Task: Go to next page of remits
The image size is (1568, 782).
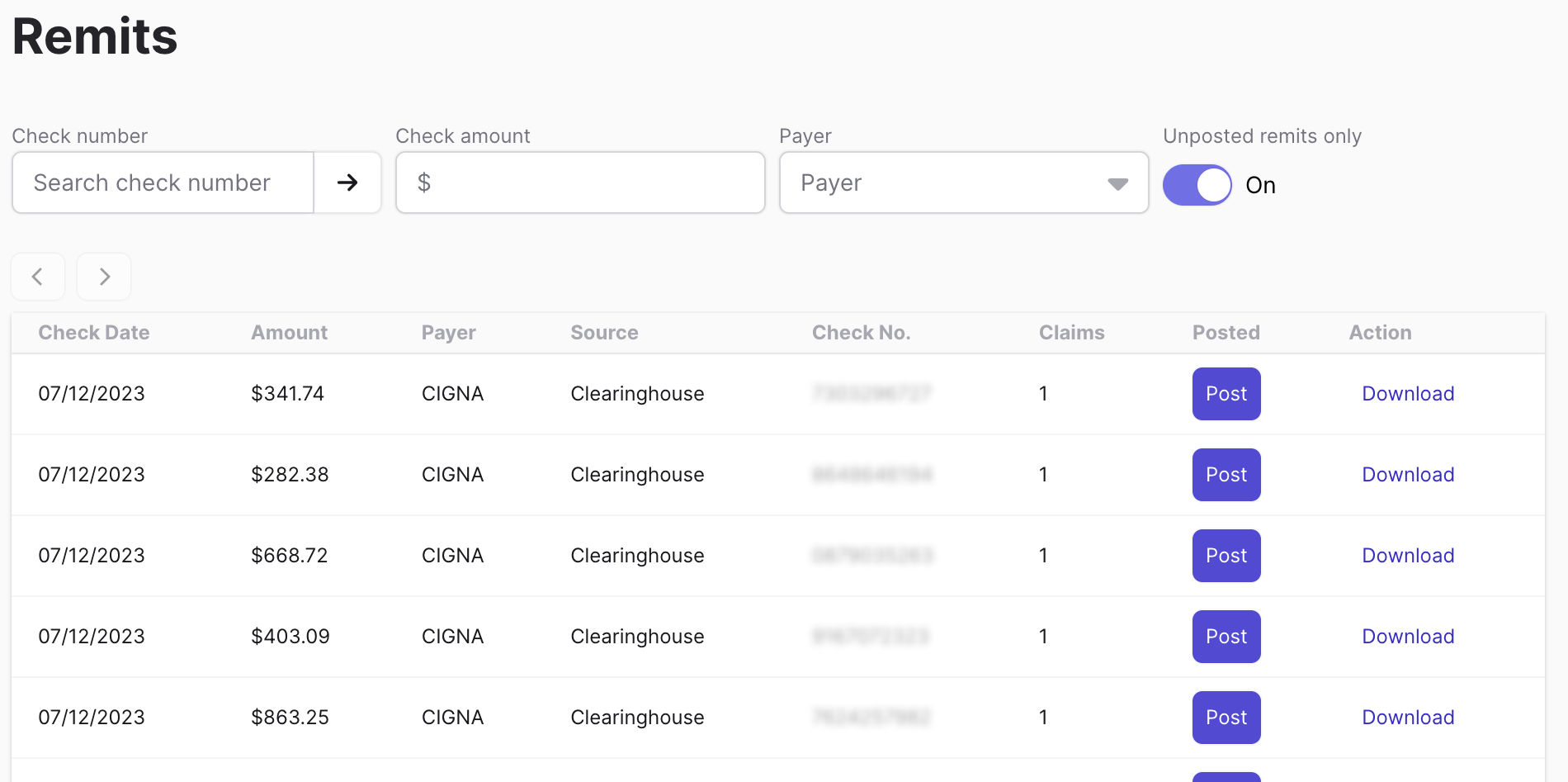Action: click(104, 277)
